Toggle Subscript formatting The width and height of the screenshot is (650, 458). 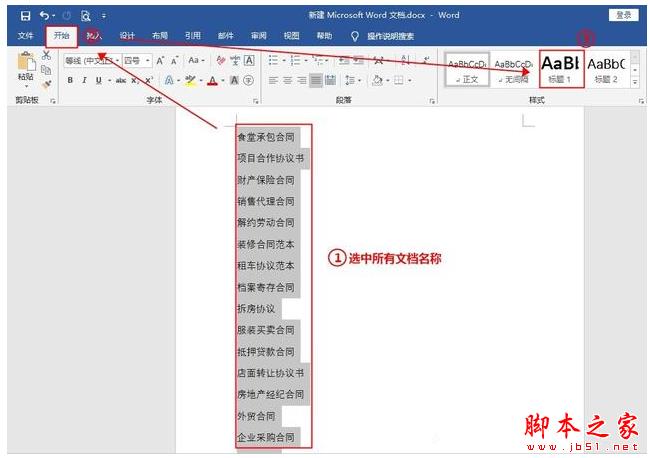click(x=135, y=81)
